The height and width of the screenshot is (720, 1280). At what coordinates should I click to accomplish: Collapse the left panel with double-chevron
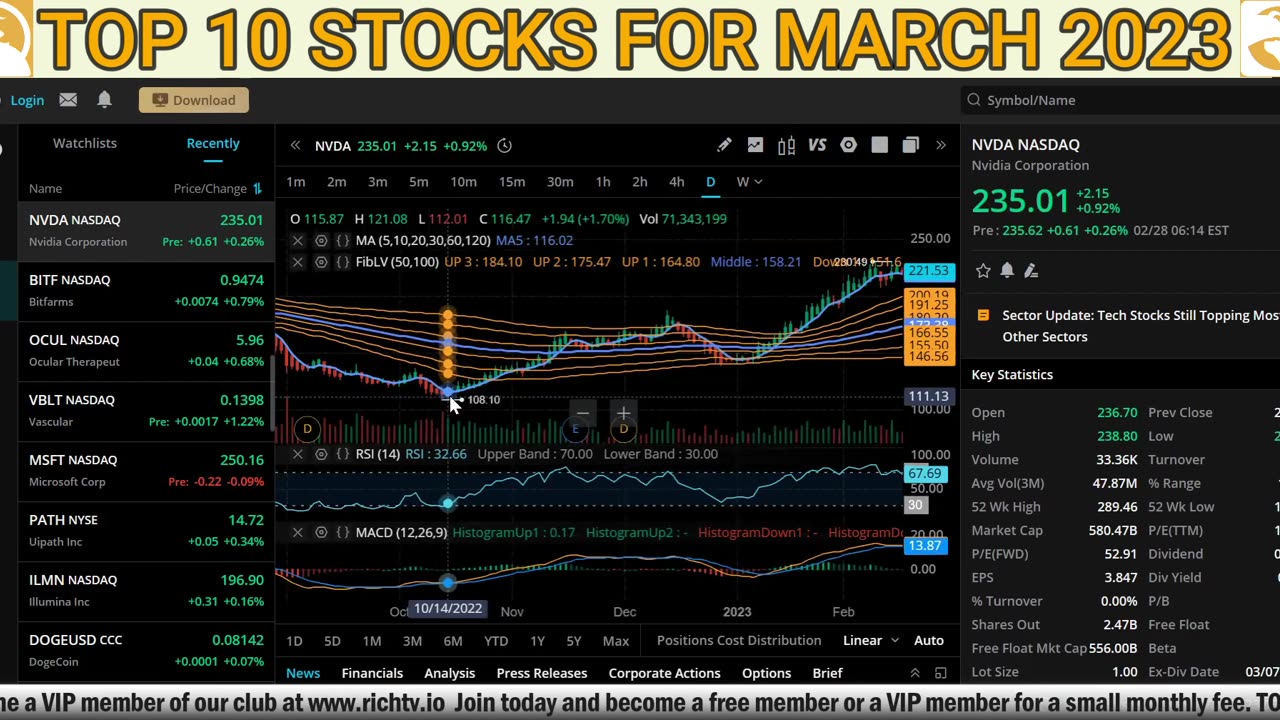[x=295, y=146]
